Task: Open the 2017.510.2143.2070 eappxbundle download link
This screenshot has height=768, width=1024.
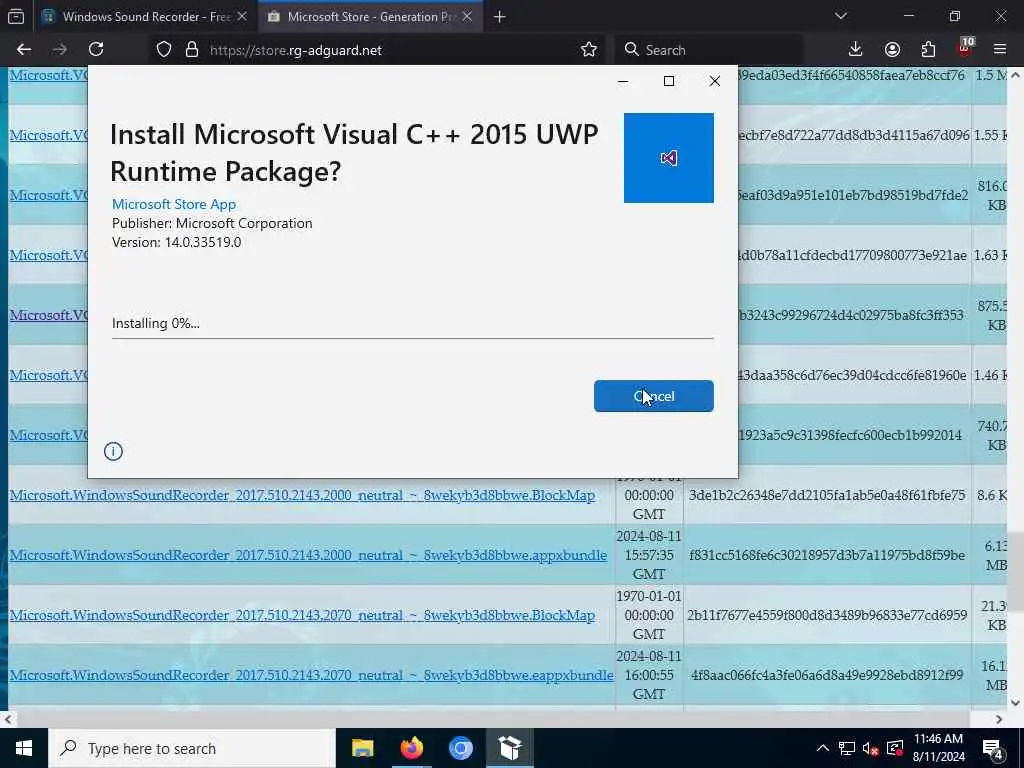Action: [312, 675]
